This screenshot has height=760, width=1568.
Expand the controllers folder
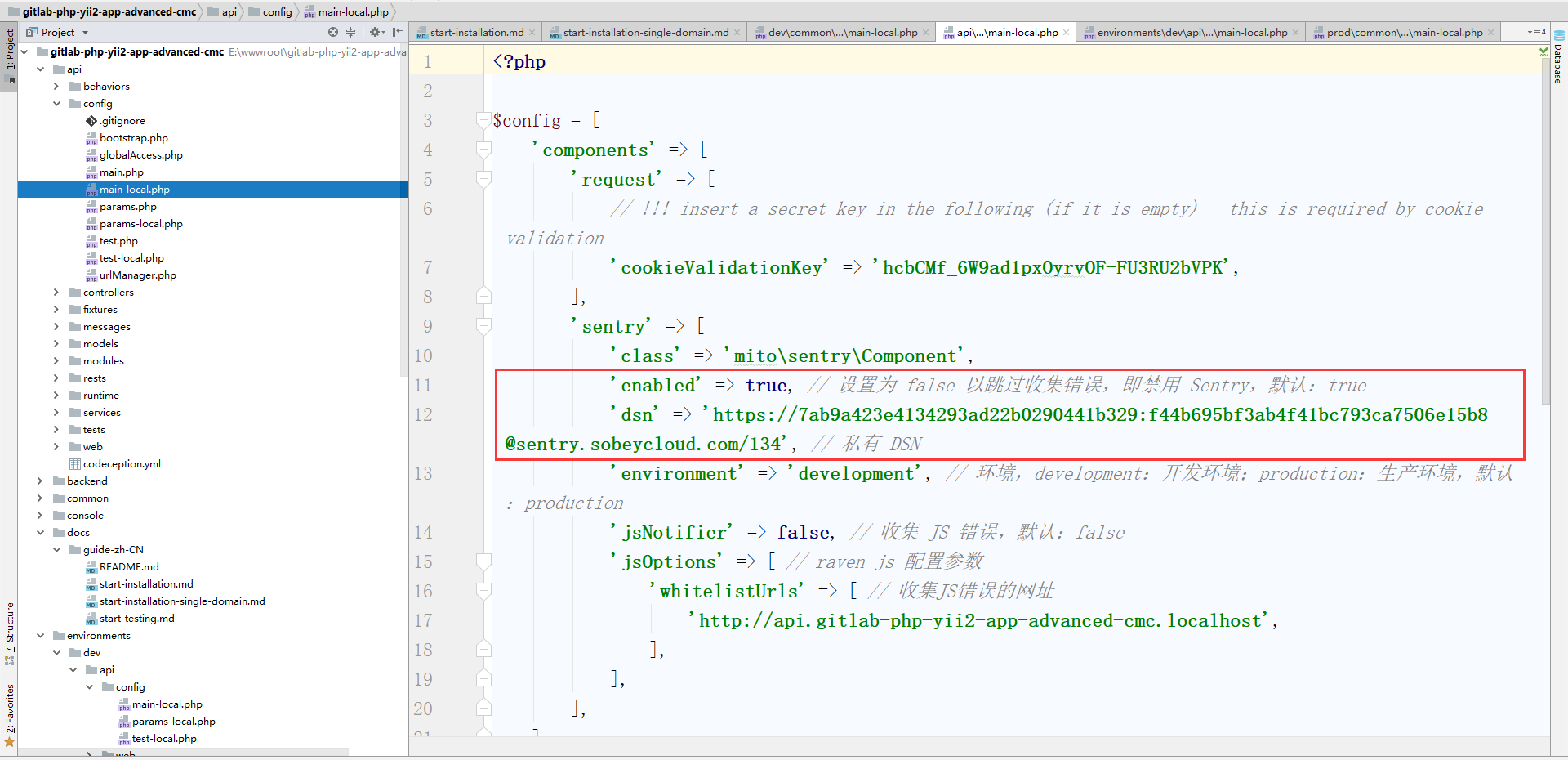point(56,293)
